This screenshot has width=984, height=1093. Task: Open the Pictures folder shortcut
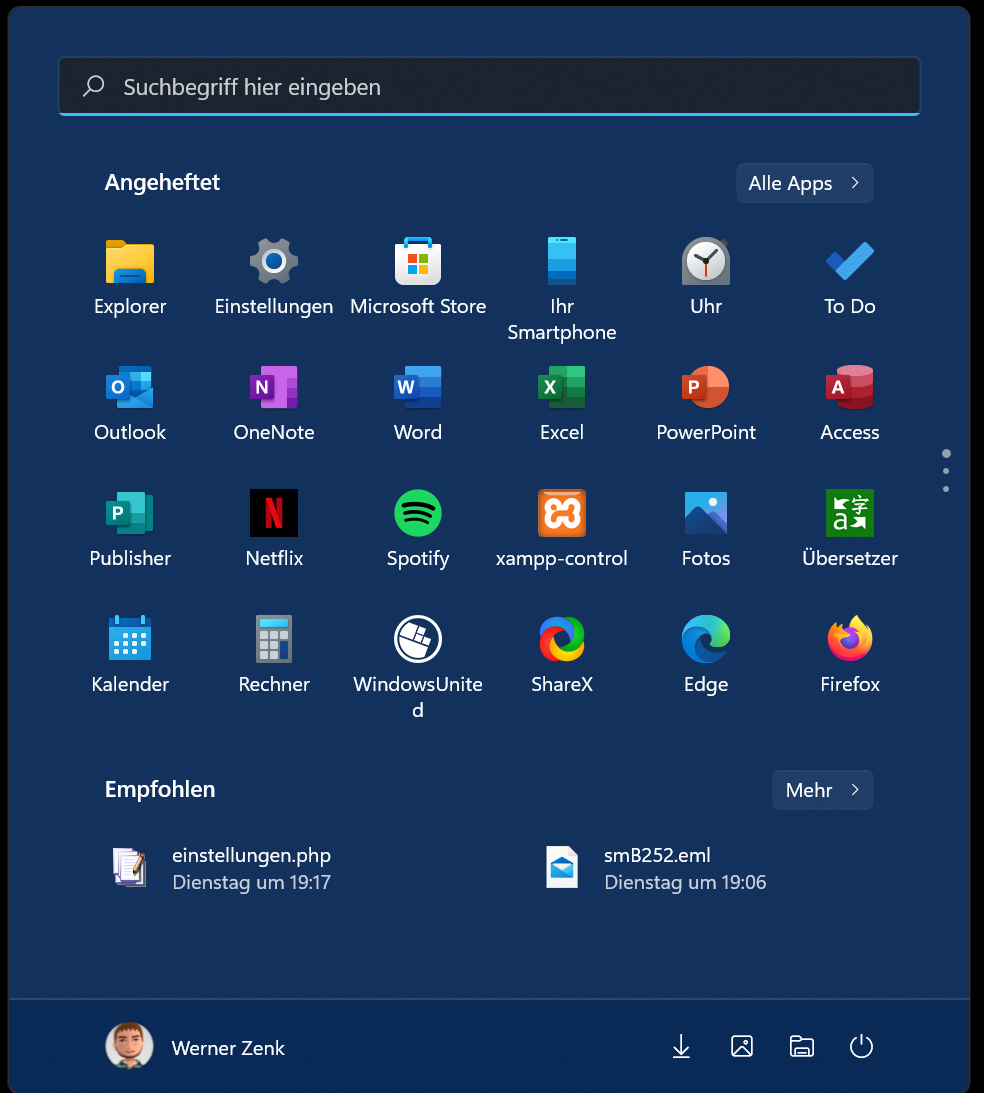point(741,1047)
